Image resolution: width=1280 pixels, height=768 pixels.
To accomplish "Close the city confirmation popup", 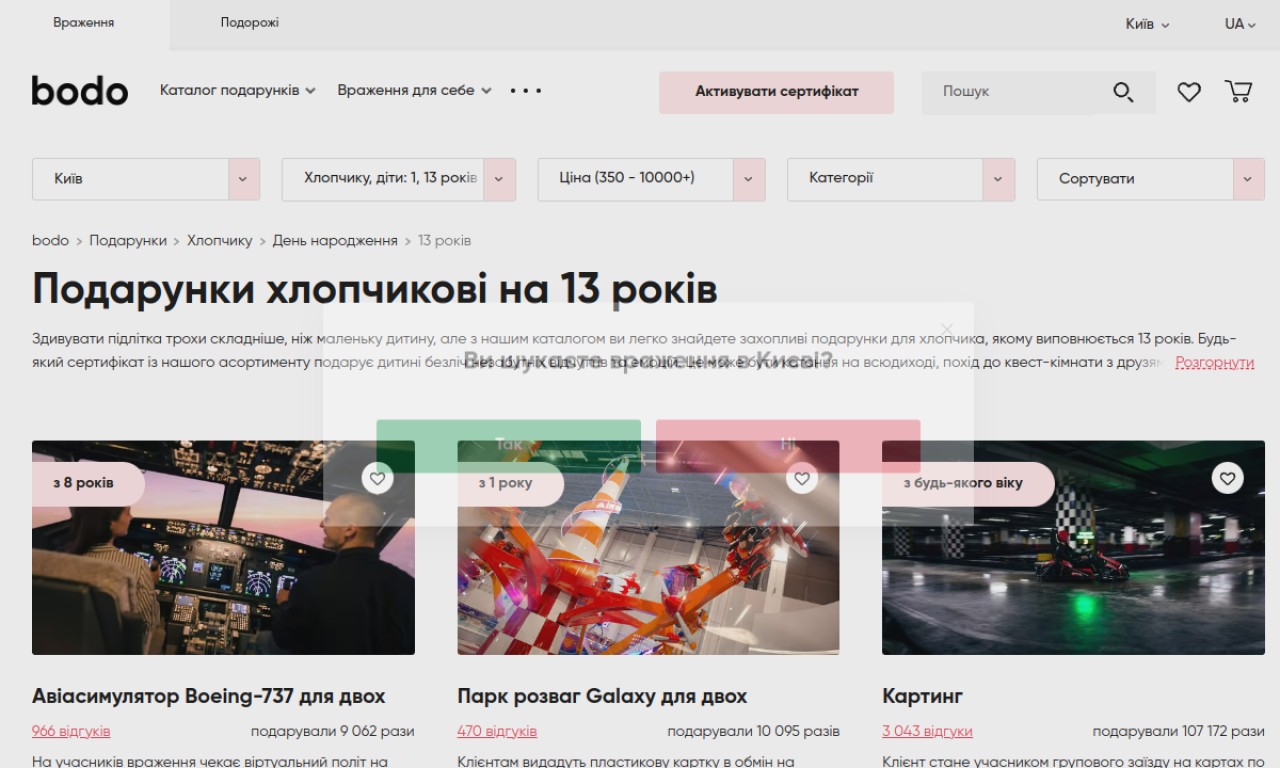I will tap(947, 329).
